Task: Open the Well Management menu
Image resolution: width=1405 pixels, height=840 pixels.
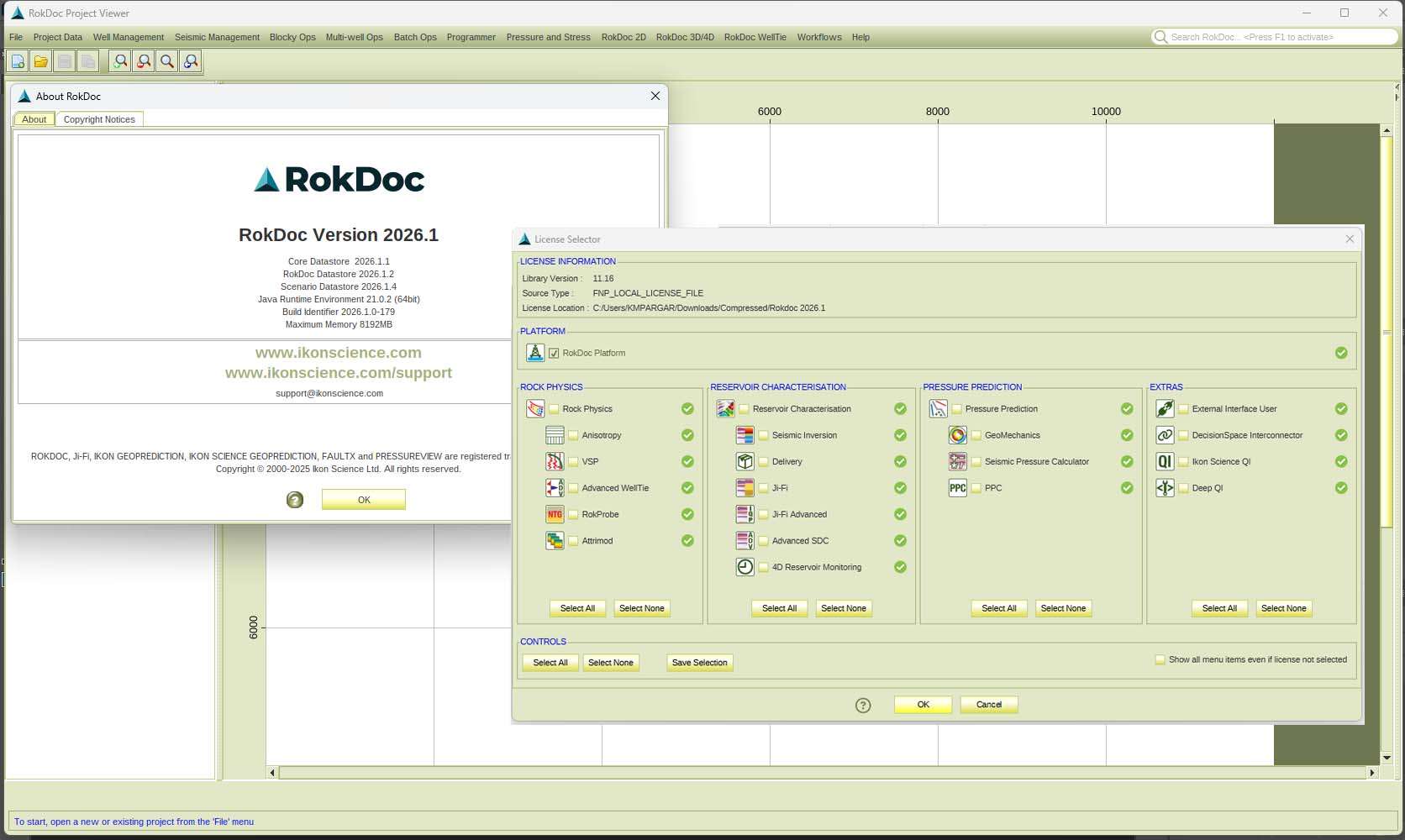Action: click(x=128, y=37)
